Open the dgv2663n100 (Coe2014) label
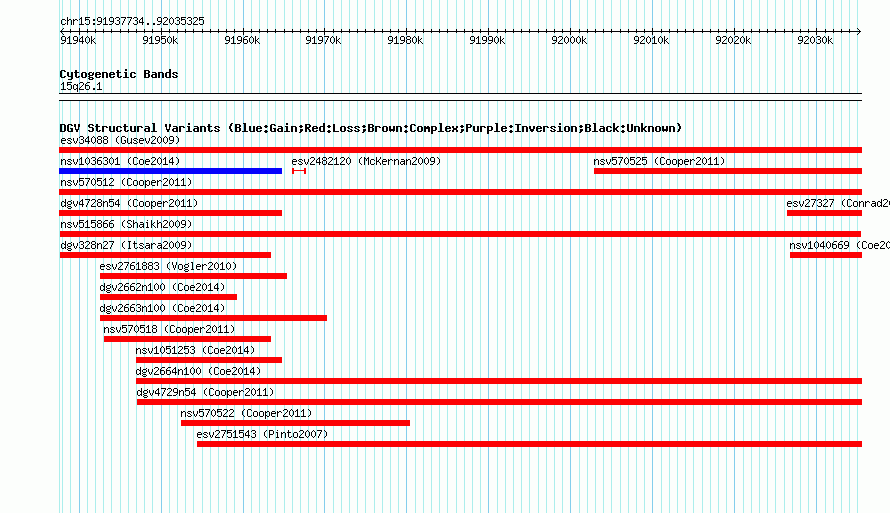Image resolution: width=890 pixels, height=513 pixels. click(162, 308)
